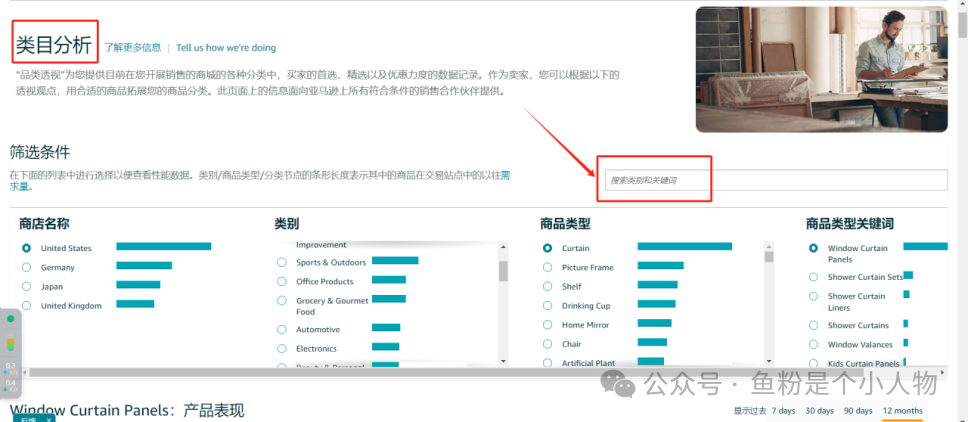Image resolution: width=968 pixels, height=422 pixels.
Task: Open the 反馈 feedback tab
Action: (28, 419)
